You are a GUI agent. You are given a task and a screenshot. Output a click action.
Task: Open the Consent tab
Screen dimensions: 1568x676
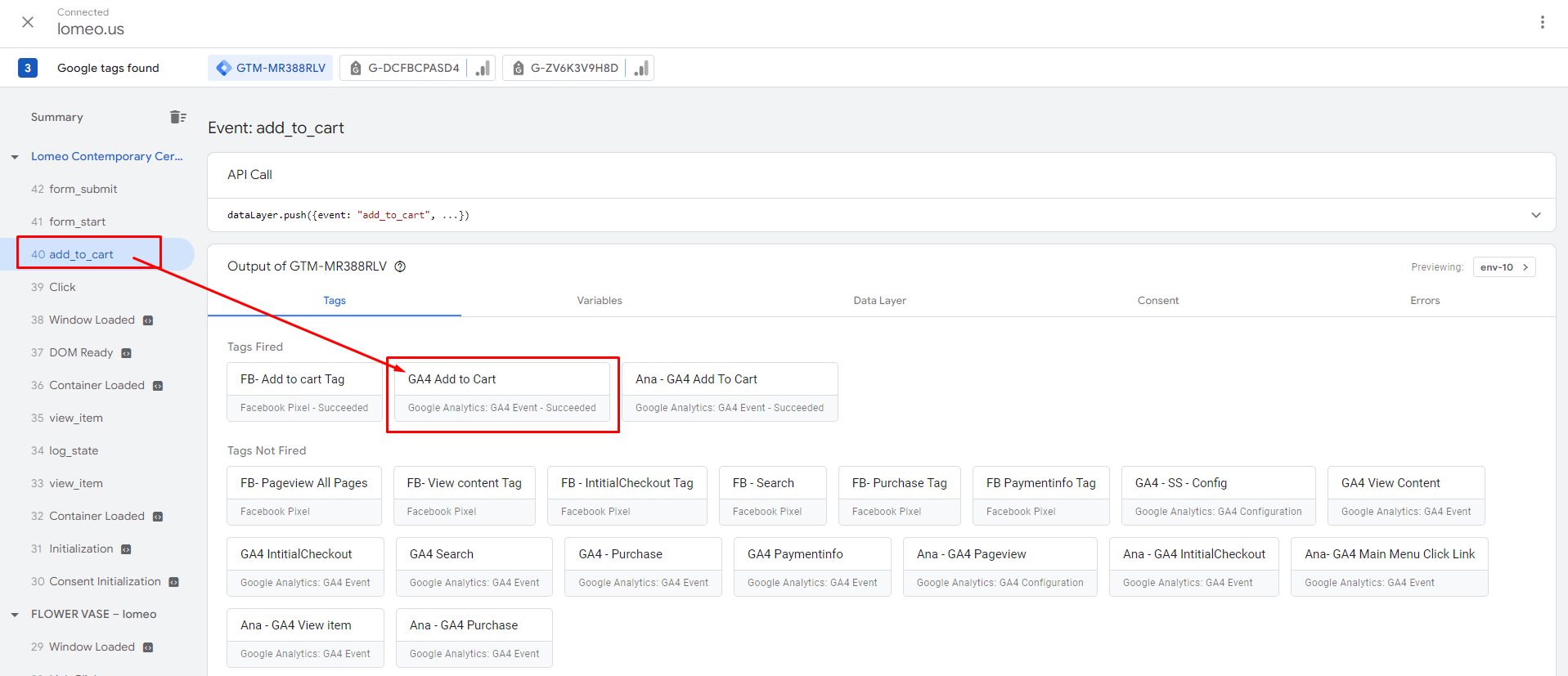(1157, 301)
